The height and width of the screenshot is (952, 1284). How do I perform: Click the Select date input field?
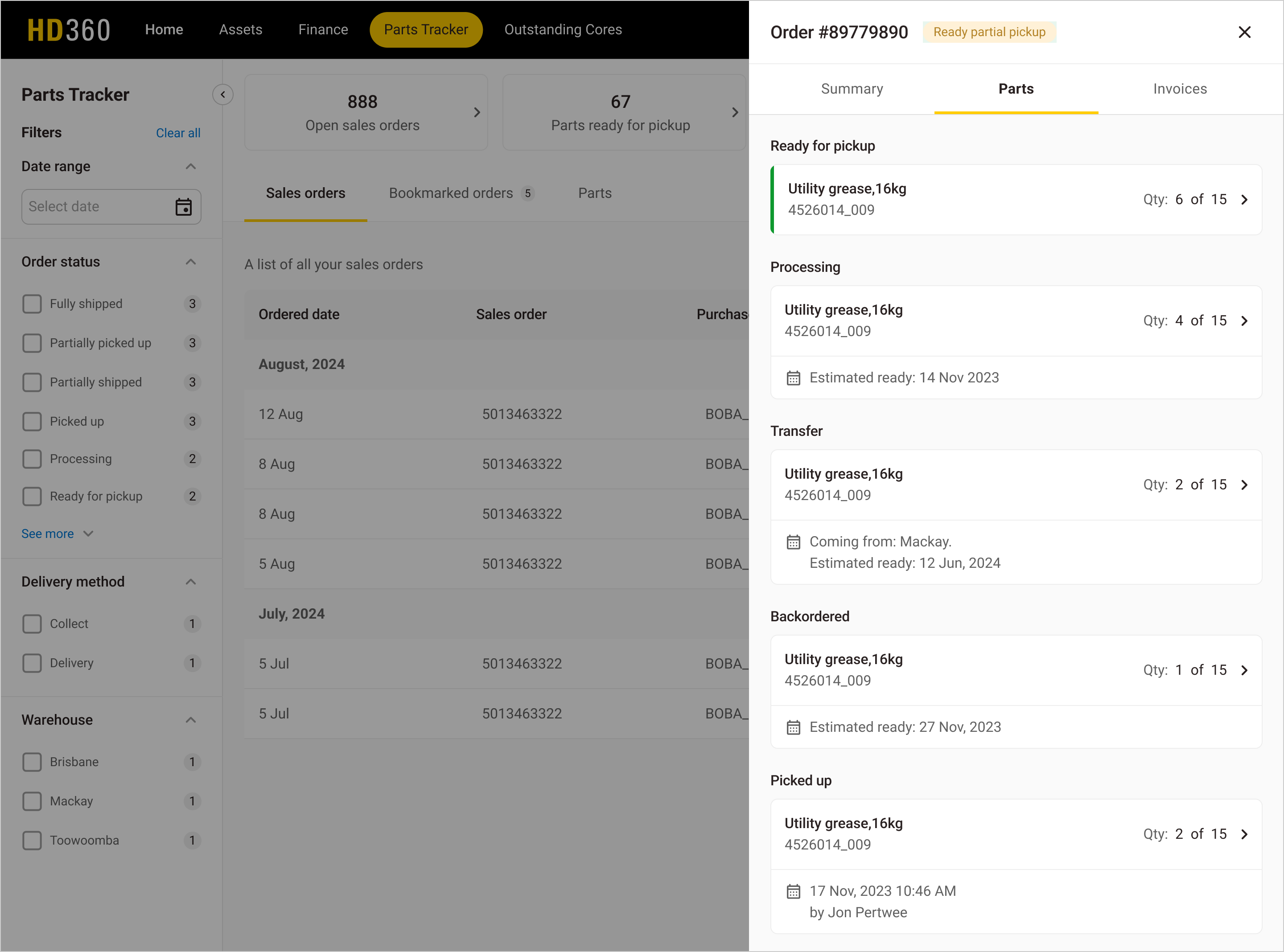92,206
